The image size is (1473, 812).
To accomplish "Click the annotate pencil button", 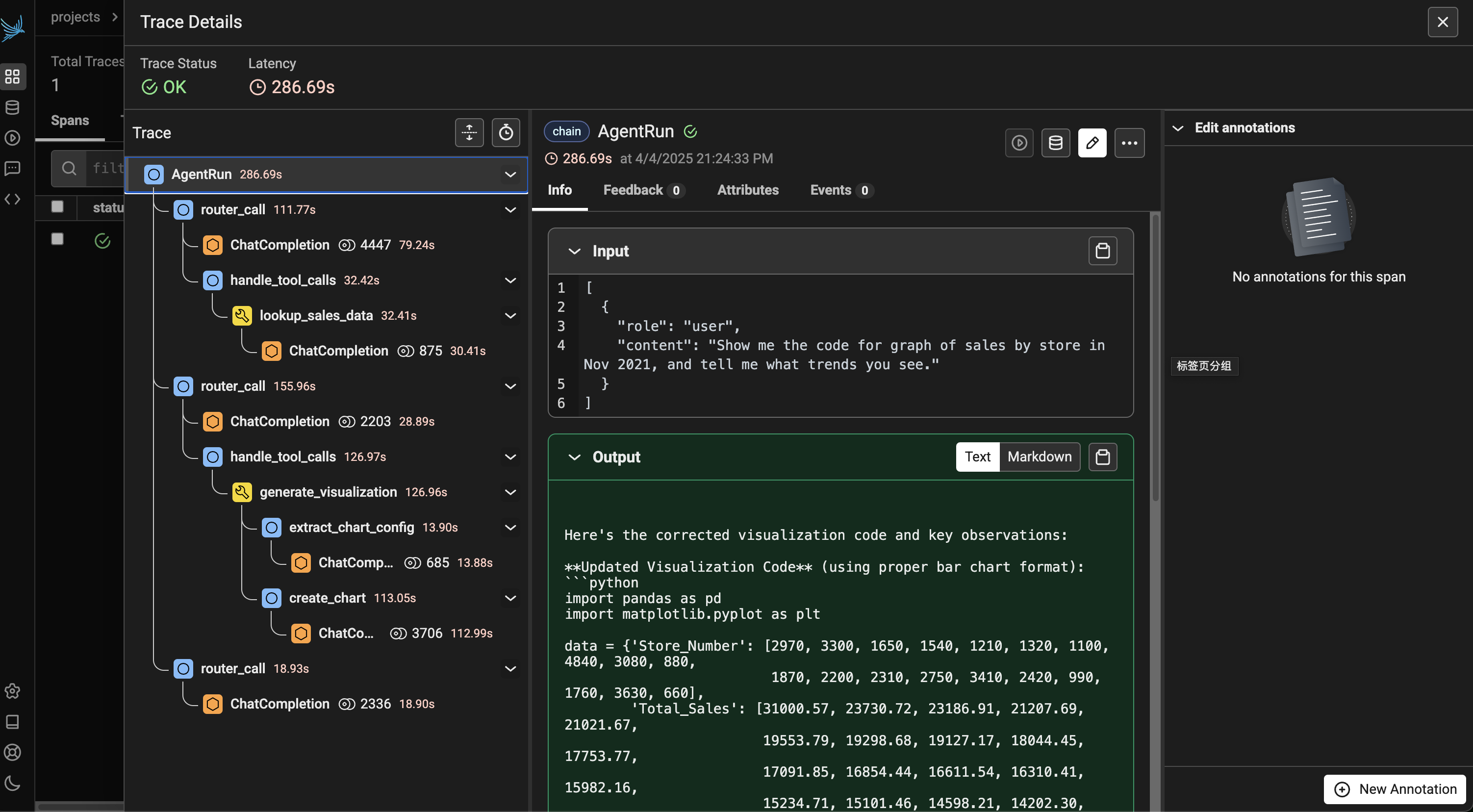I will tap(1093, 142).
